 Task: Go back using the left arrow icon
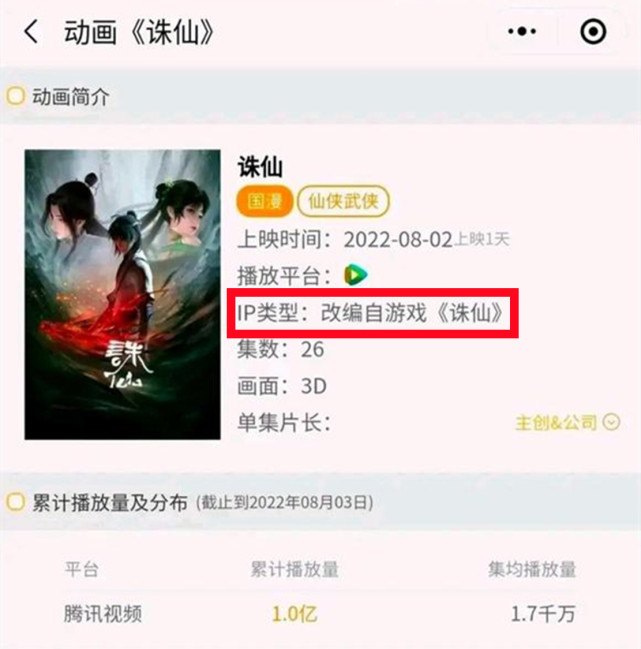point(31,31)
